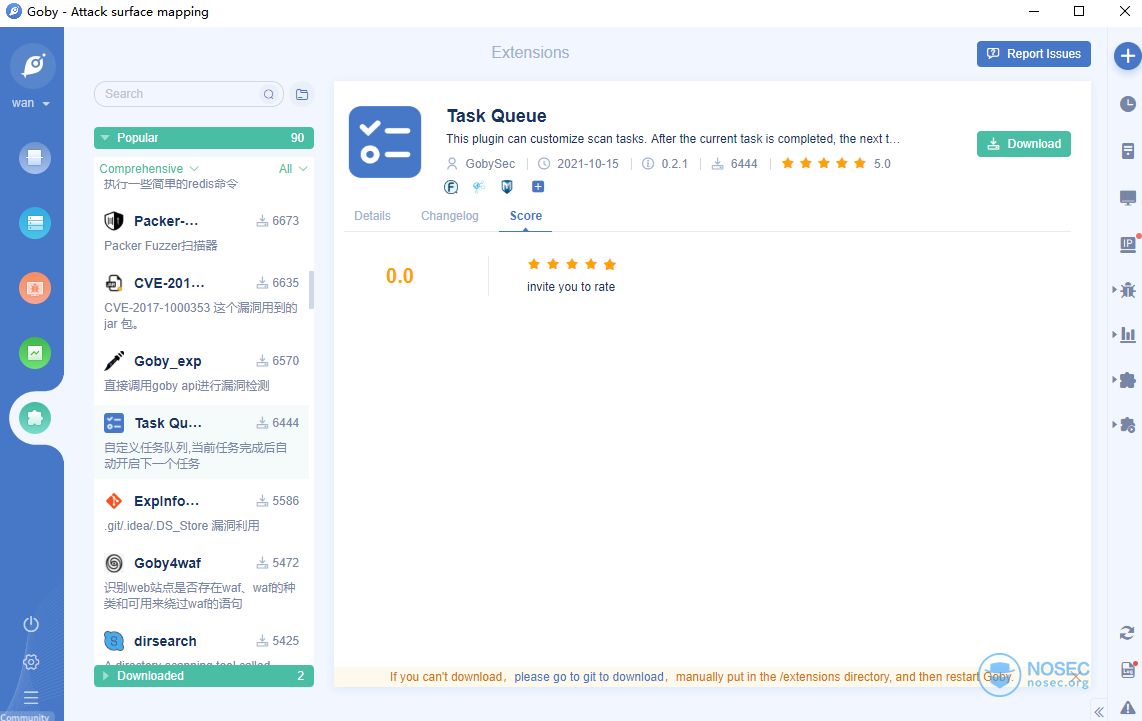Click the extension list scrollbar
The width and height of the screenshot is (1142, 721).
click(x=312, y=290)
